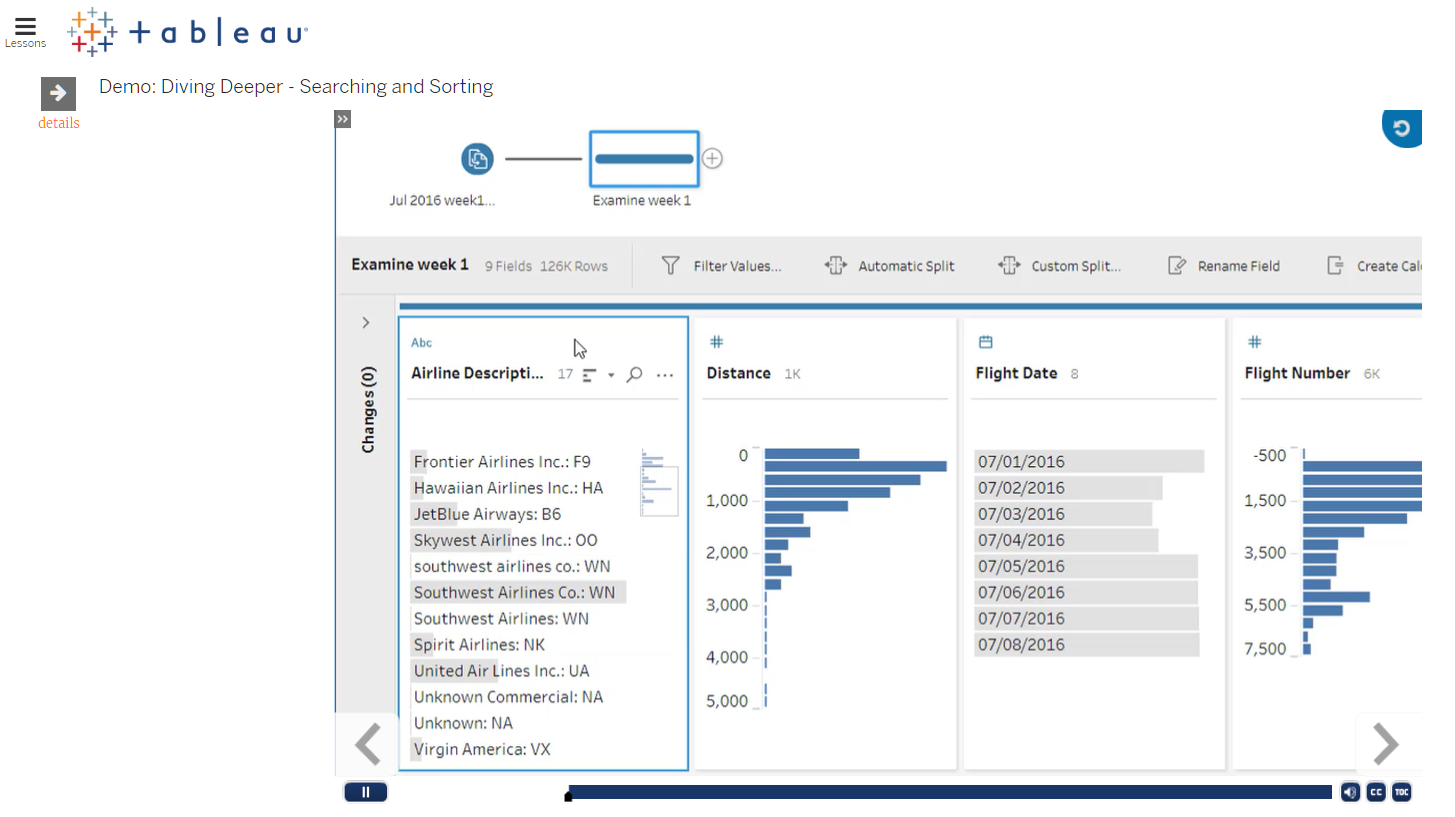Select Unknown: NA value
This screenshot has height=817, width=1455.
[463, 722]
